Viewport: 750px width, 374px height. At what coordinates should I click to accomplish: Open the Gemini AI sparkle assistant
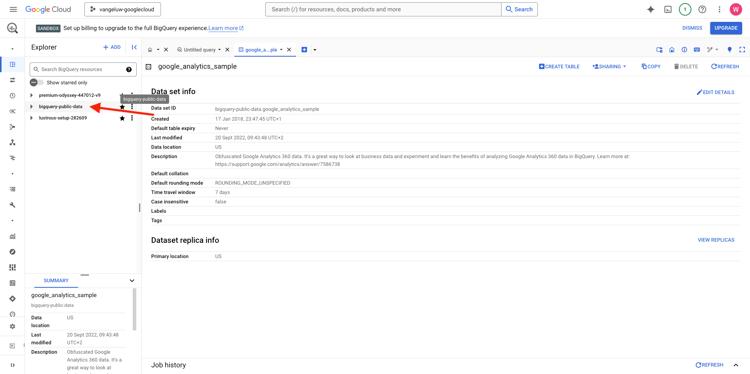[x=651, y=10]
